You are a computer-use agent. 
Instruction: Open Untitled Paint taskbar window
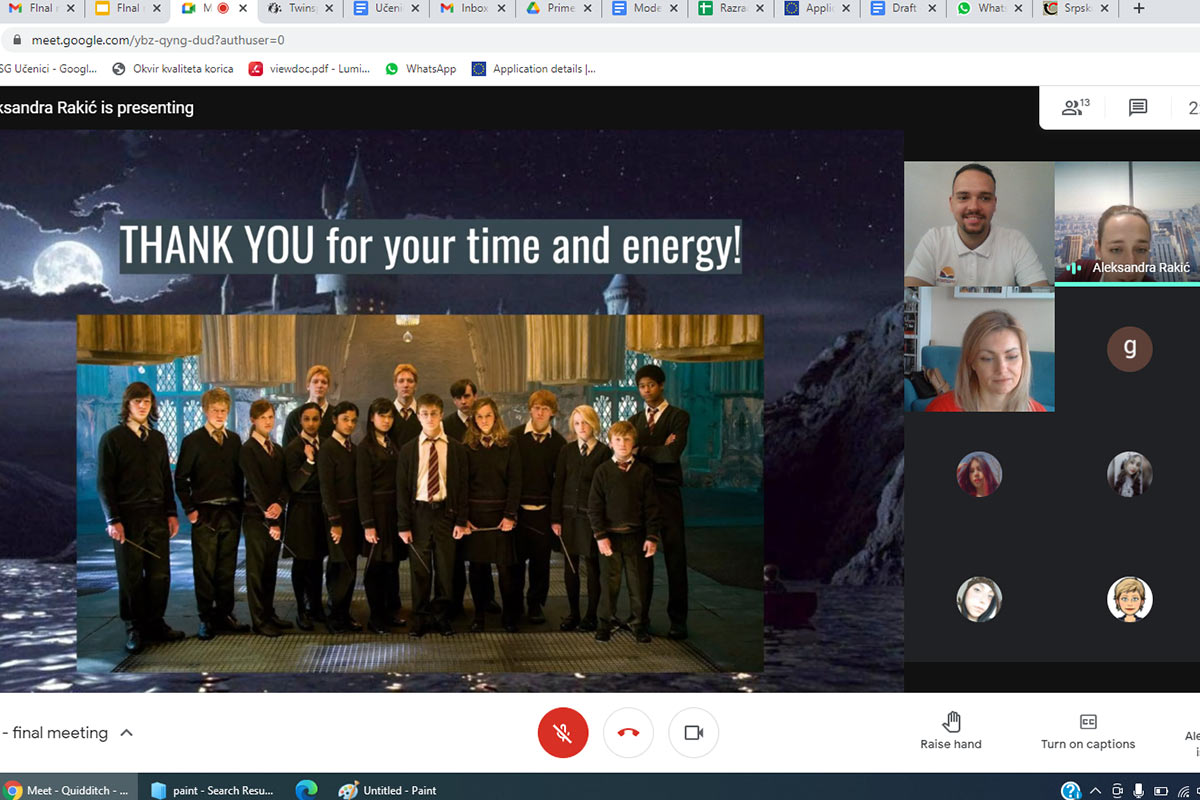(x=388, y=790)
